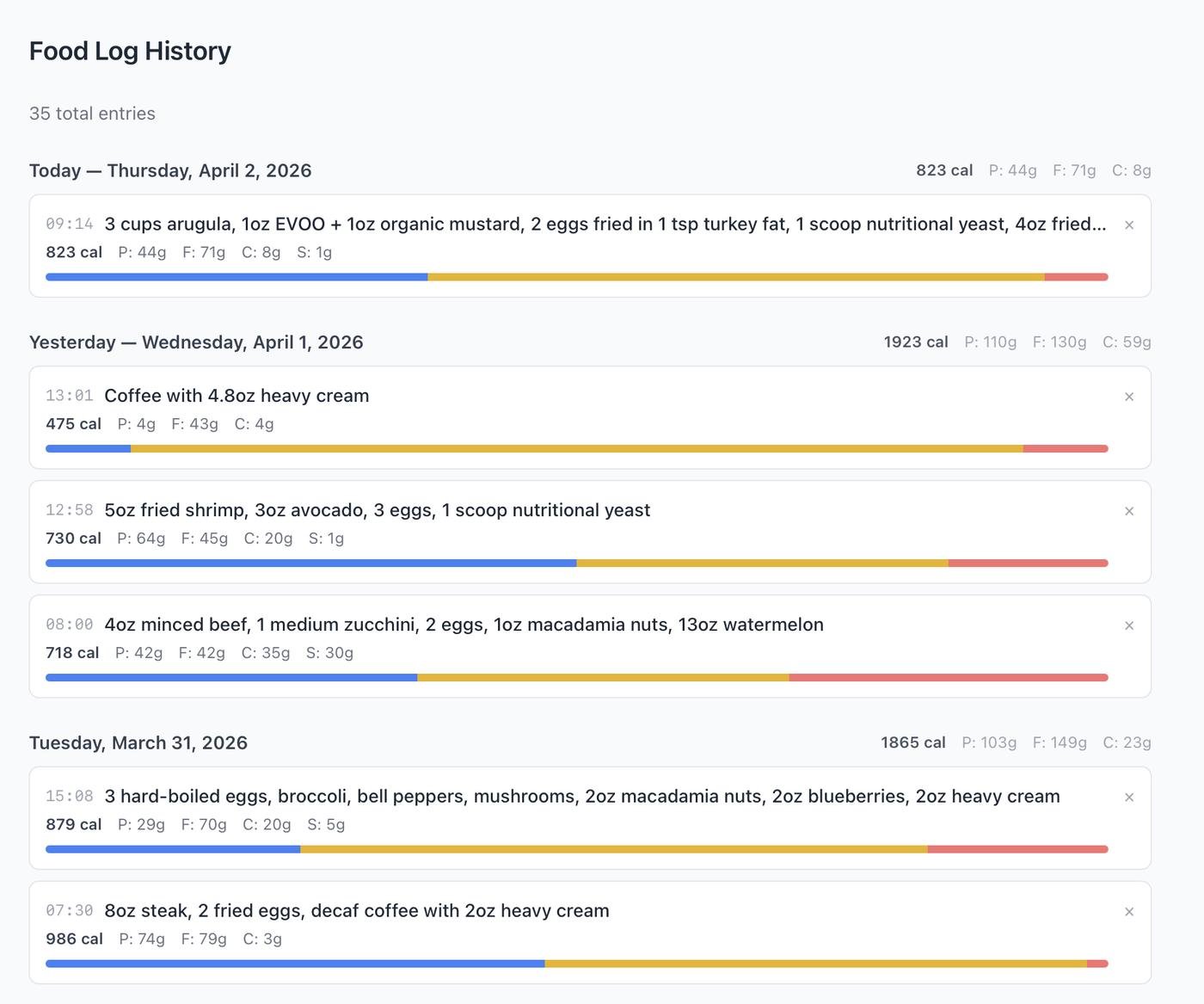Image resolution: width=1204 pixels, height=1004 pixels.
Task: Select the Today Thursday April 2 date header
Action: click(170, 170)
